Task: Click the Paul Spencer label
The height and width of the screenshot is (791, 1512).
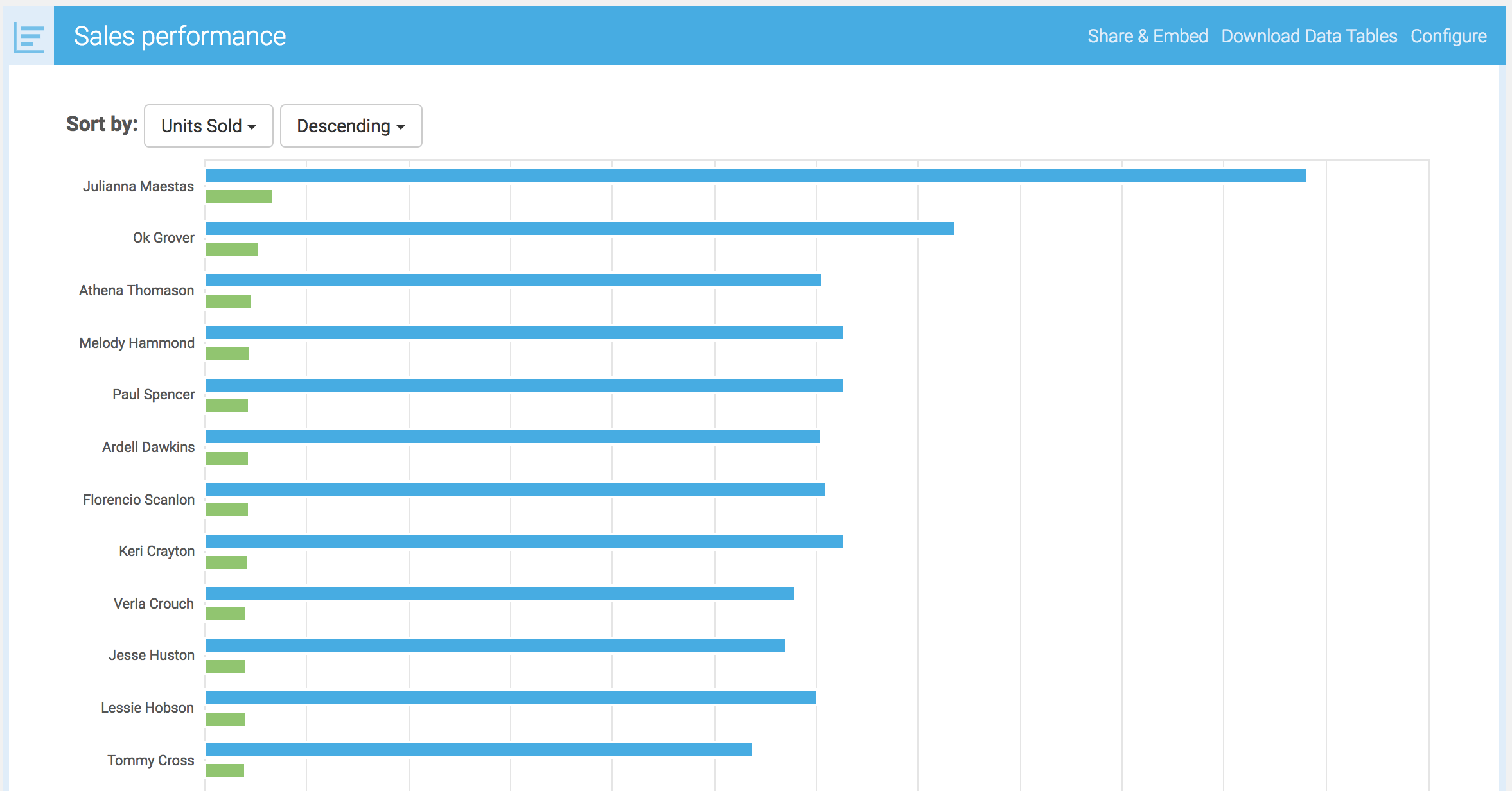Action: (x=153, y=394)
